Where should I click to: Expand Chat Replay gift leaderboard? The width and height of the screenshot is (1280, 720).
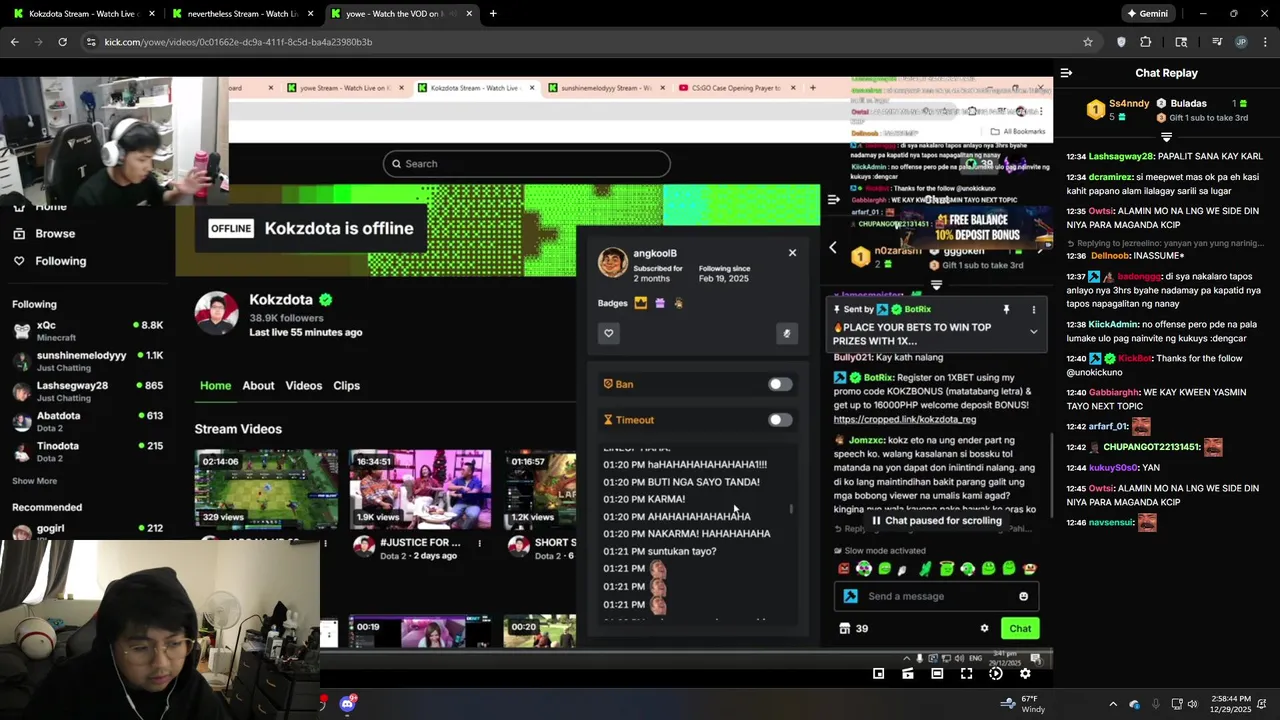tap(1166, 136)
